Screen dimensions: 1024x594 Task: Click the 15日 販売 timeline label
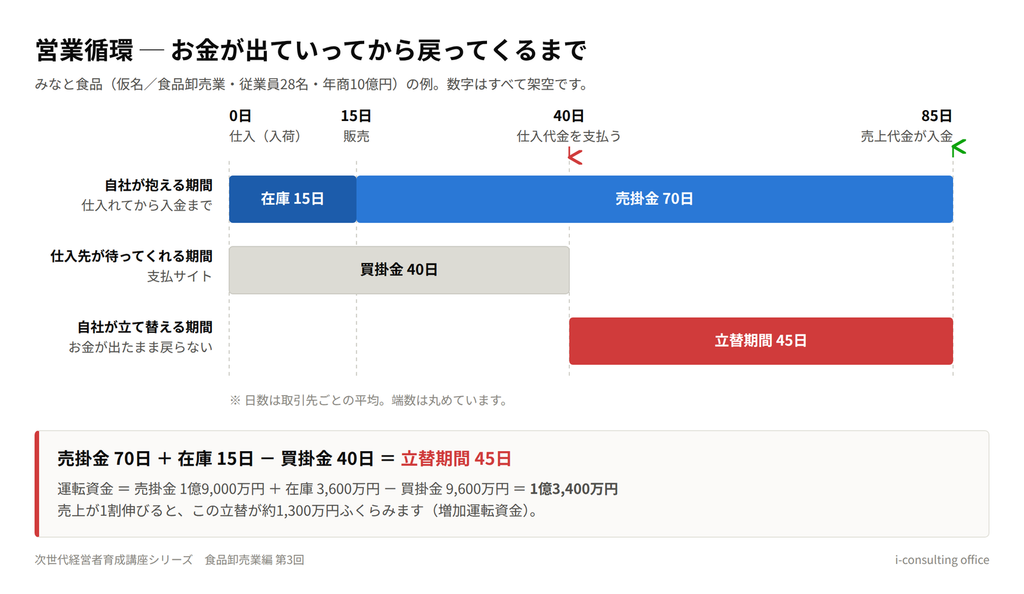356,126
